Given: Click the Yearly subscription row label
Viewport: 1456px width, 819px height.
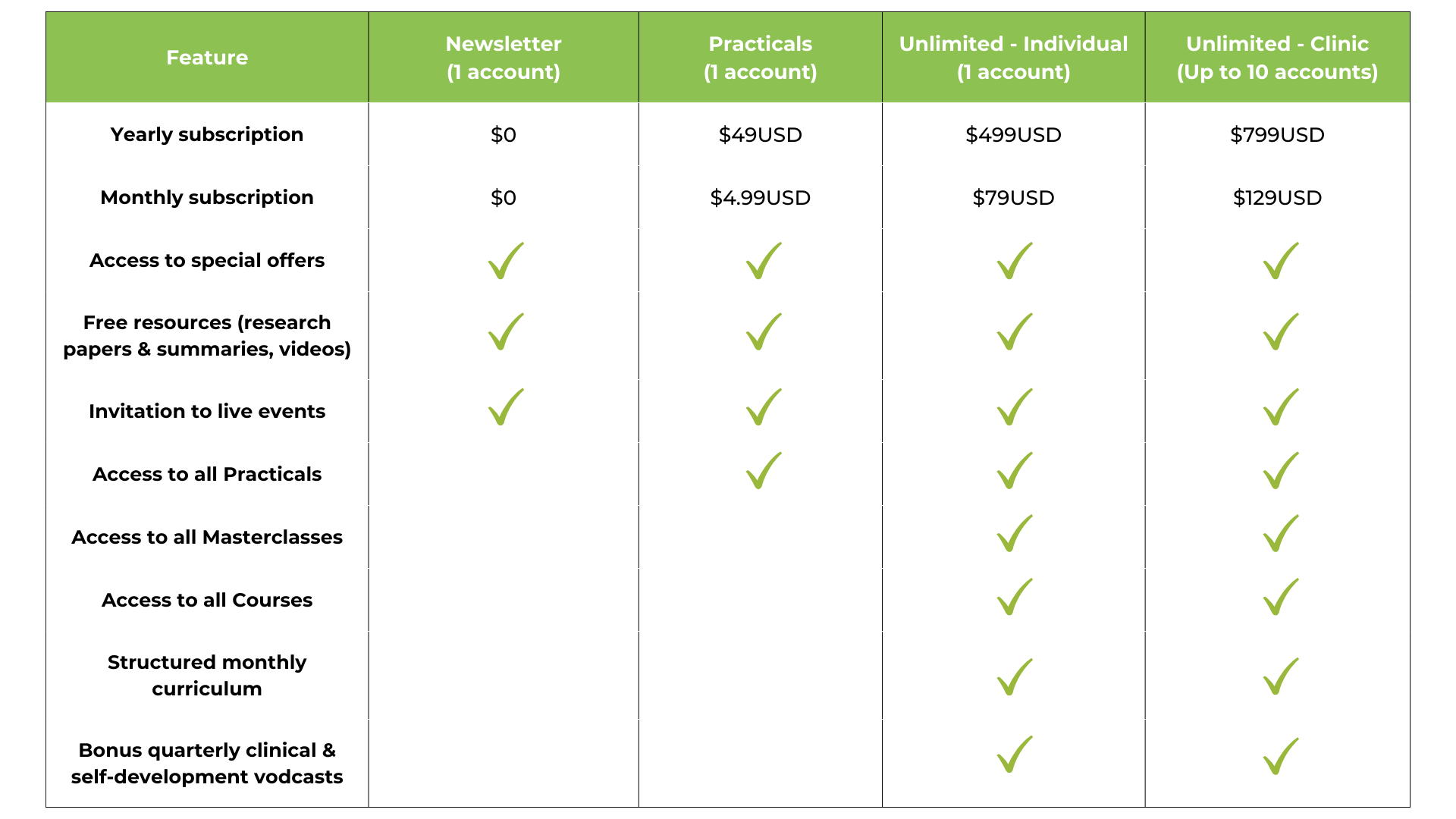Looking at the screenshot, I should click(x=207, y=135).
